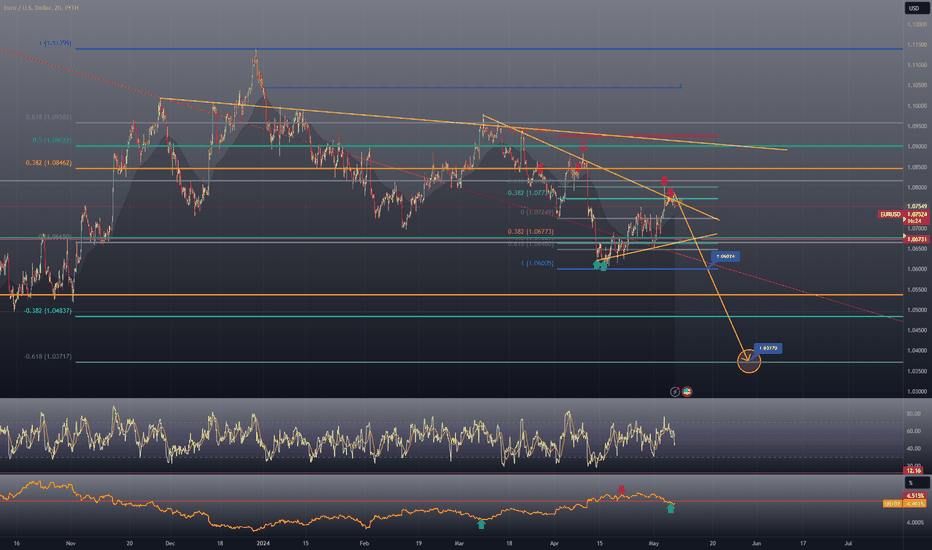Viewport: 932px width, 550px height.
Task: Click the -0.382 (1.04837) Fibonacci label
Action: [48, 310]
